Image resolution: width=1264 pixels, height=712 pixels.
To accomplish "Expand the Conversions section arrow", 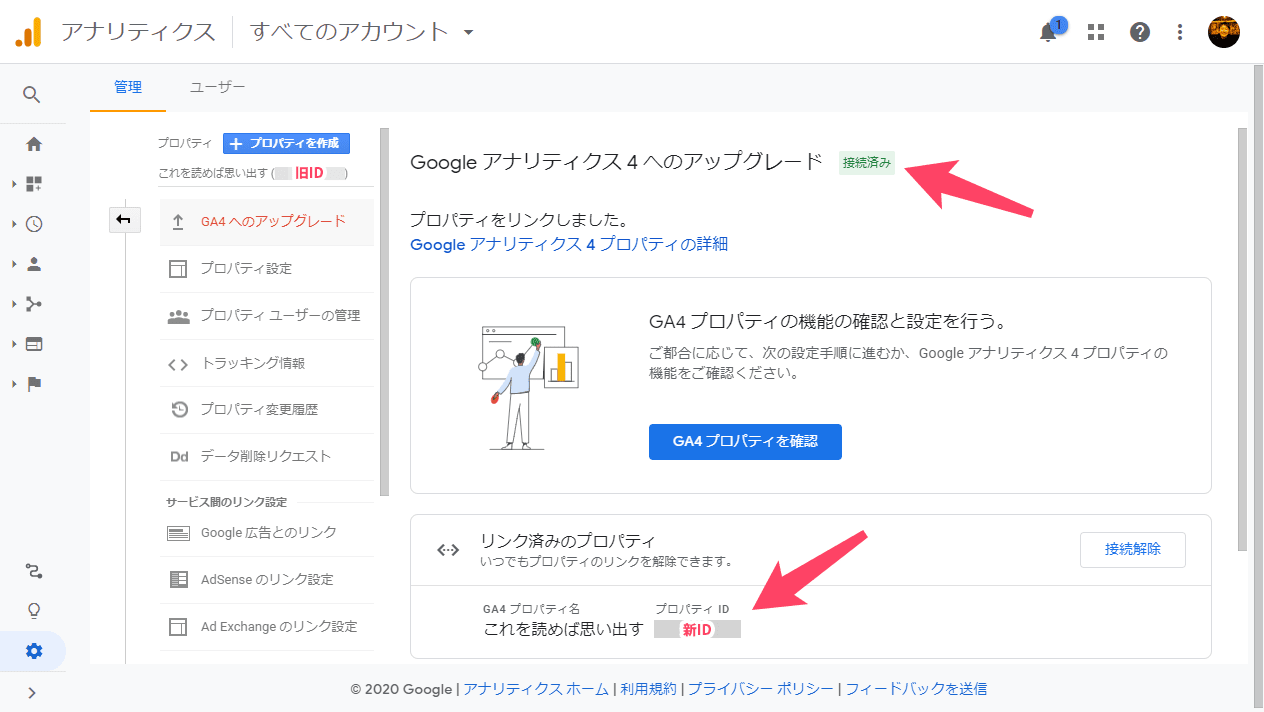I will point(14,384).
